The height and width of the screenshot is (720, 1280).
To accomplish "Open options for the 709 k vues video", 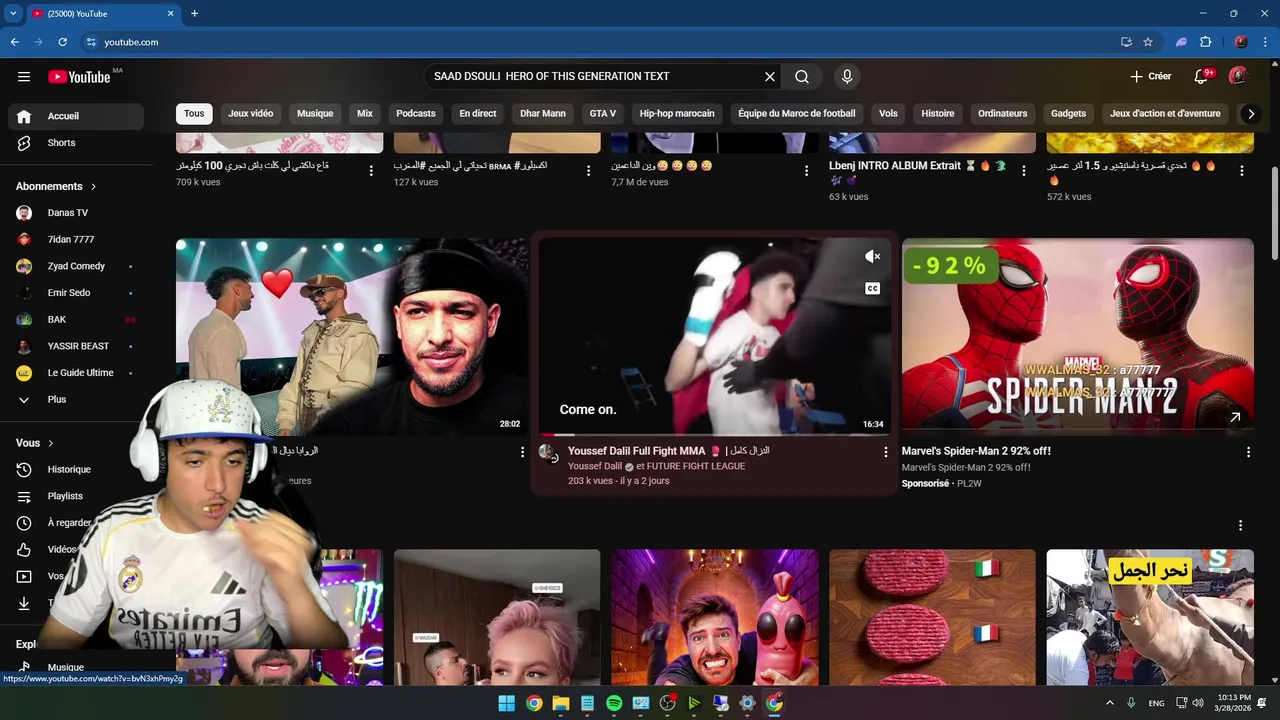I will pos(371,171).
